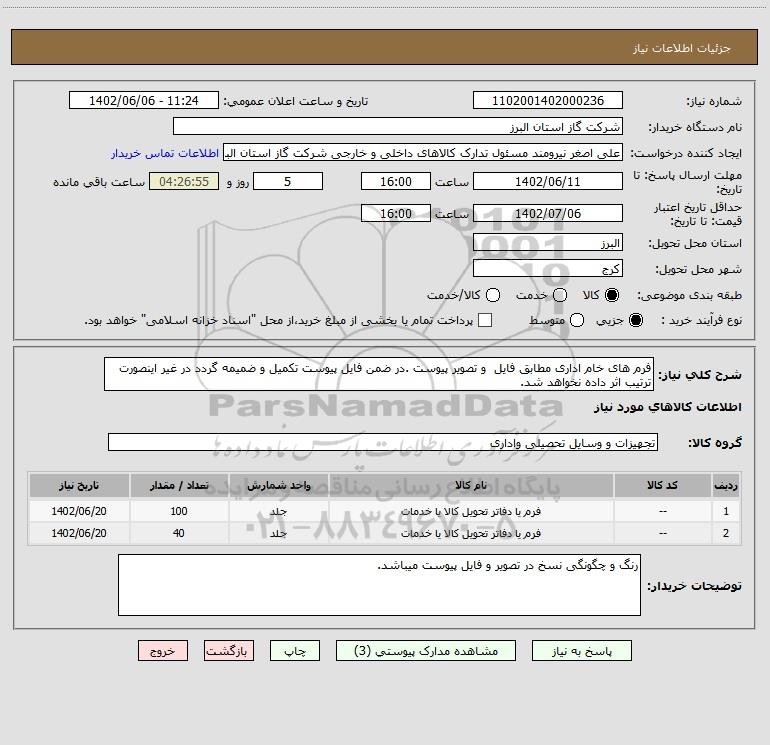Open the اطلاعات تماس خریدار link
Screen dimensions: 770x745
click(165, 153)
